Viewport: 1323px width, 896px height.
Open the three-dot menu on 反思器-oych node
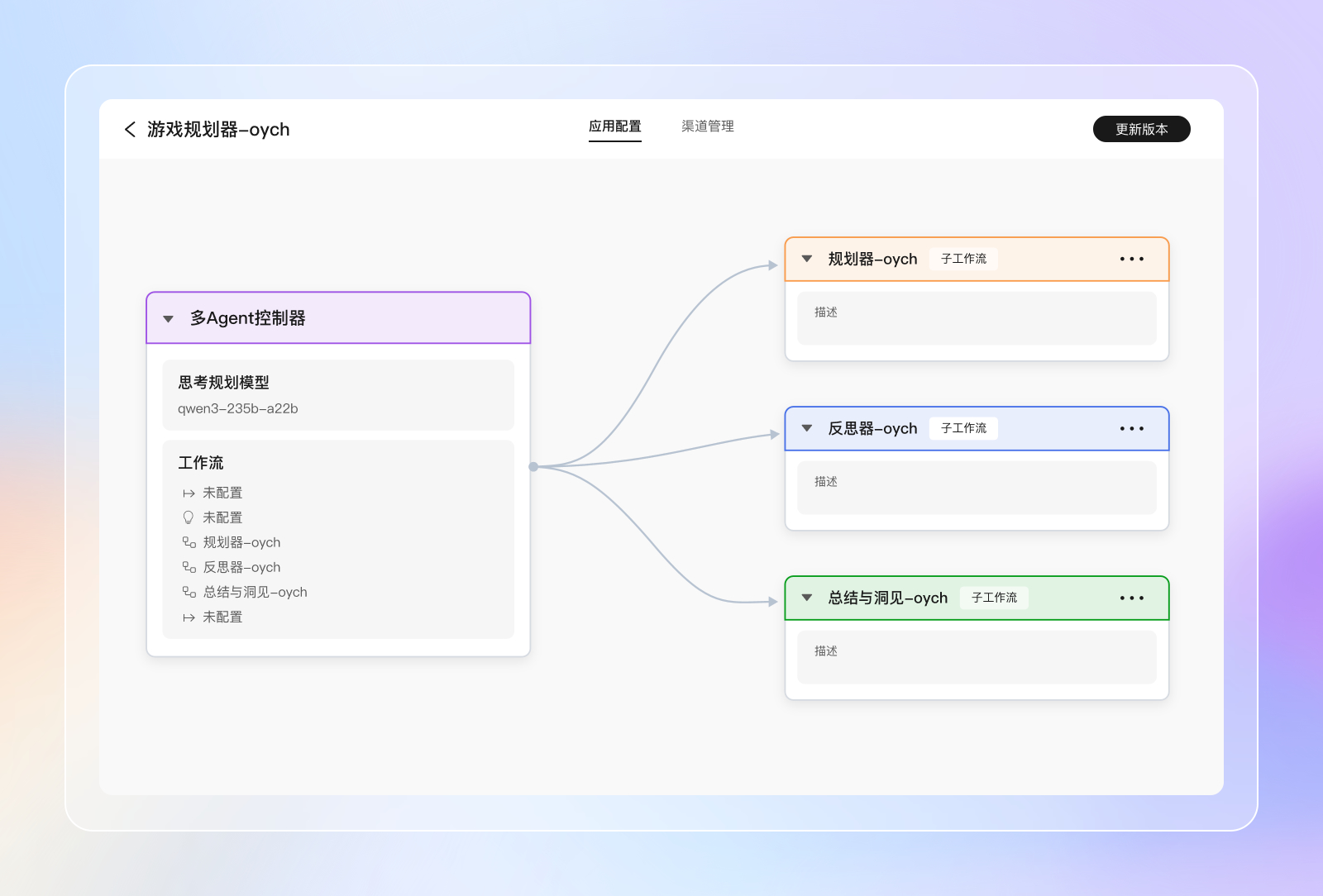[1131, 429]
